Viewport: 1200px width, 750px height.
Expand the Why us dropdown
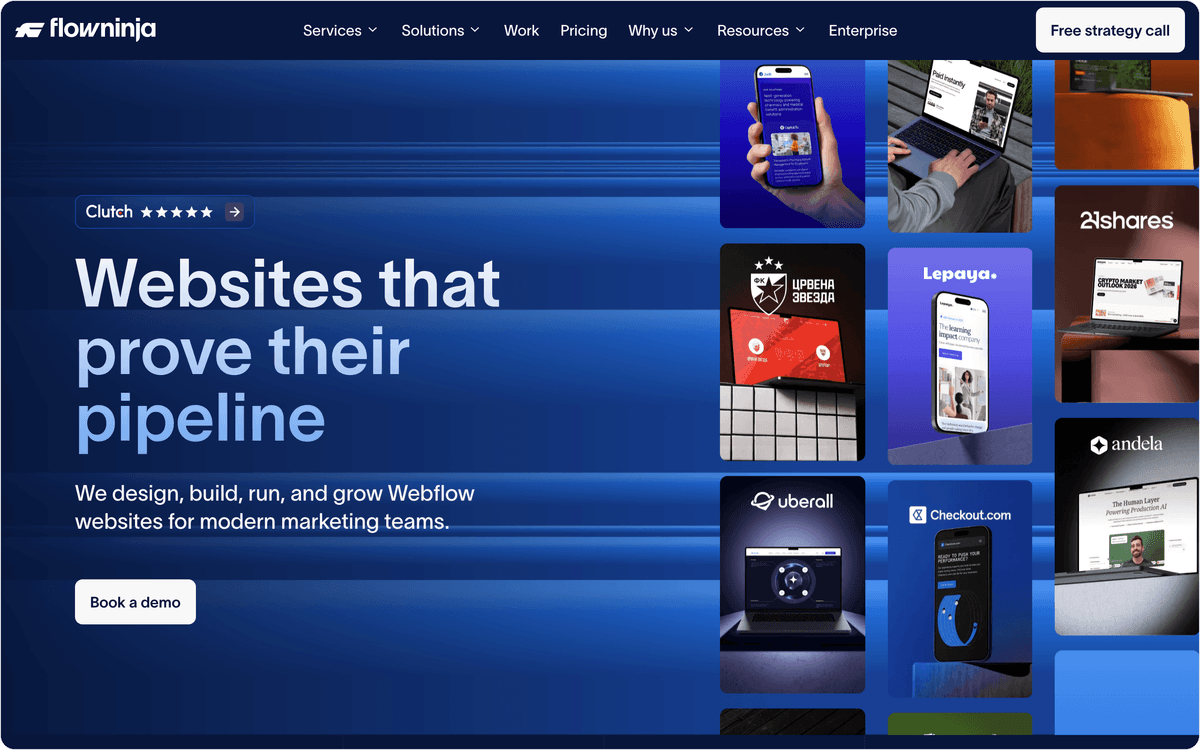(x=660, y=31)
